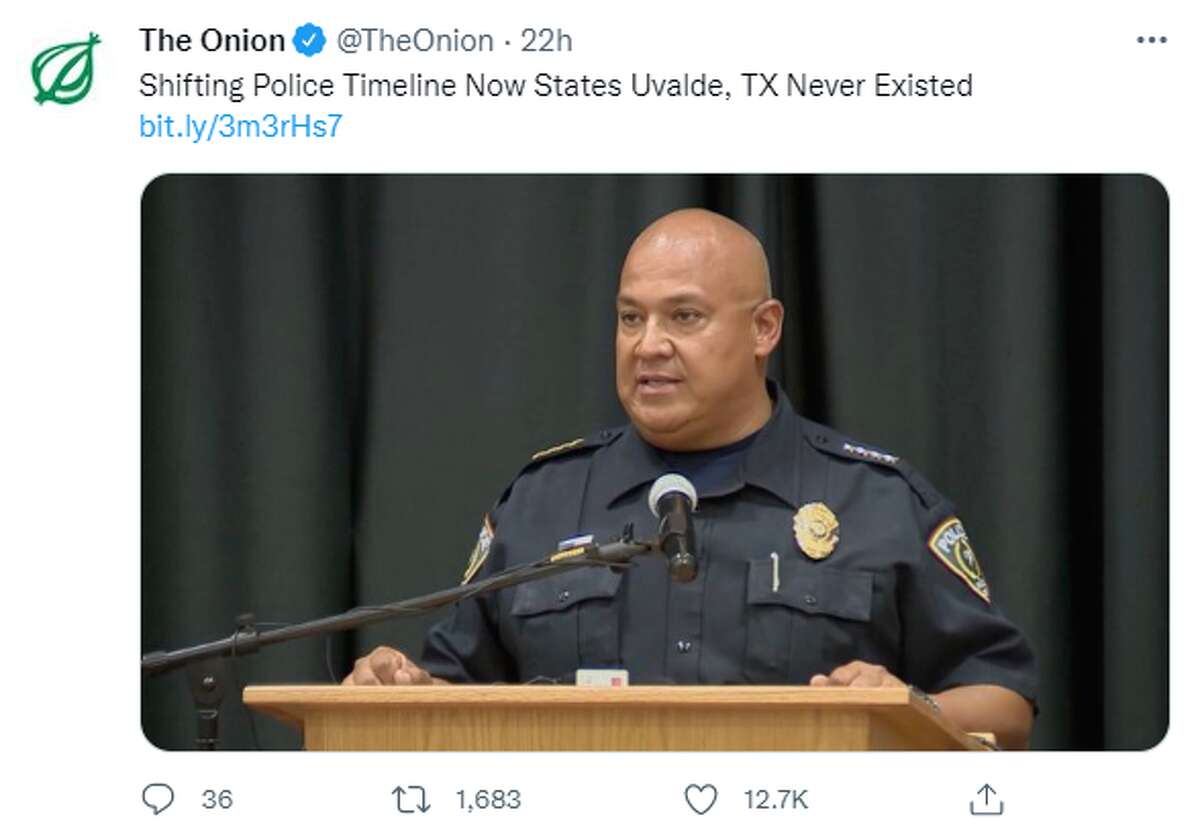Like the tweet with heart icon
Screen dimensions: 1200x837
click(x=701, y=799)
